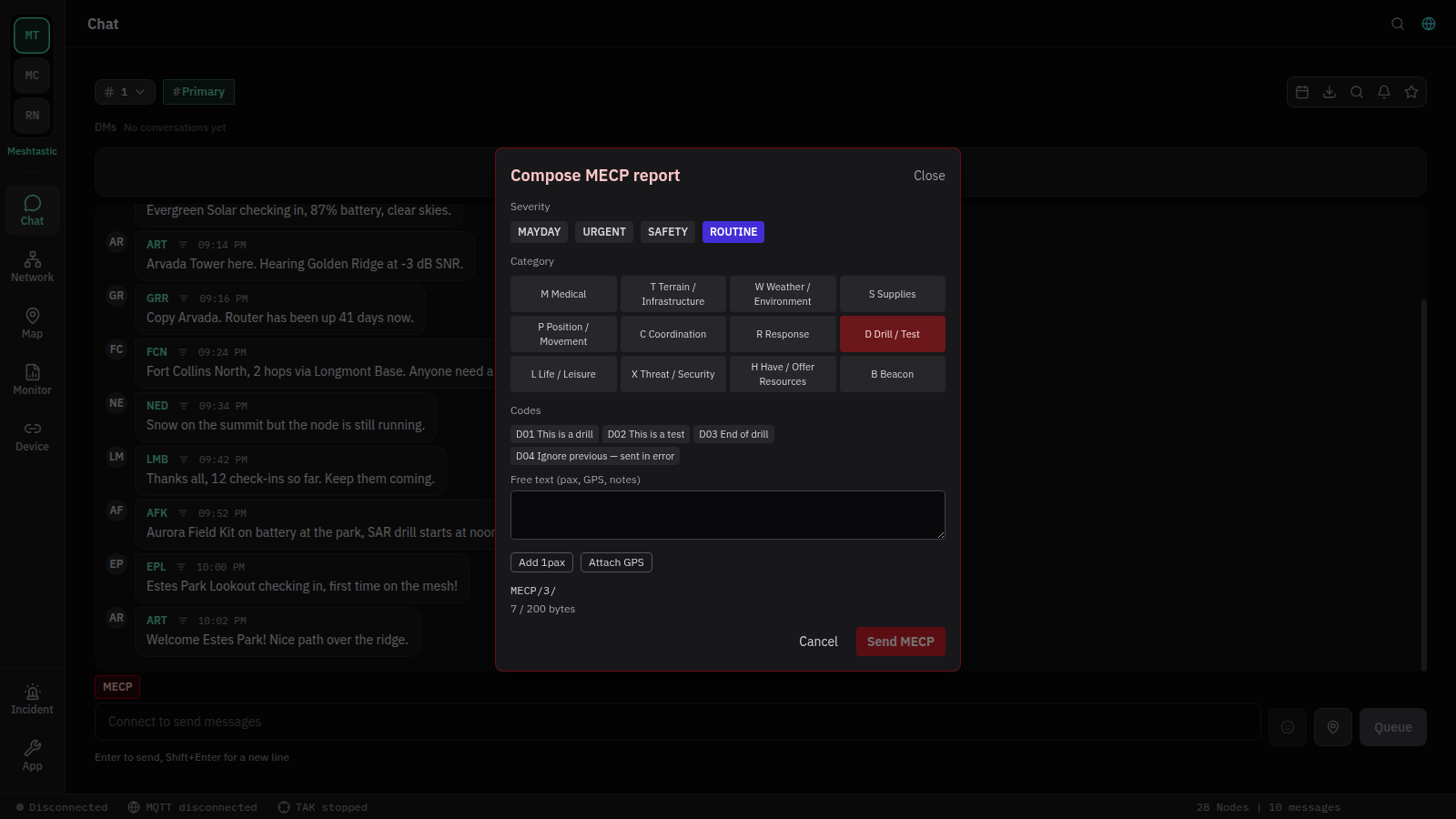Click the free text notes field
Image resolution: width=1456 pixels, height=819 pixels.
click(x=728, y=515)
